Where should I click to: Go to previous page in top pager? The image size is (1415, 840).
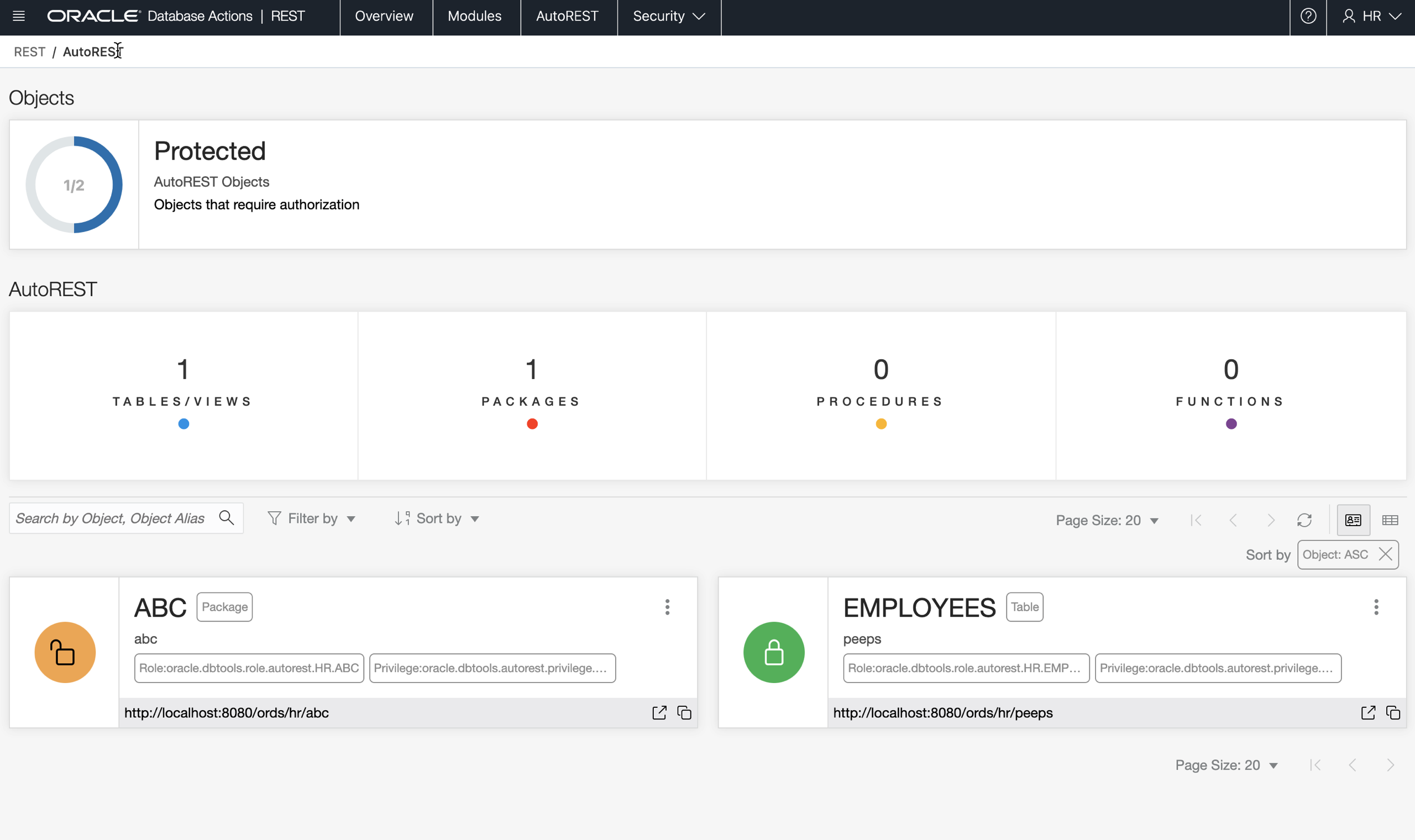click(1233, 520)
